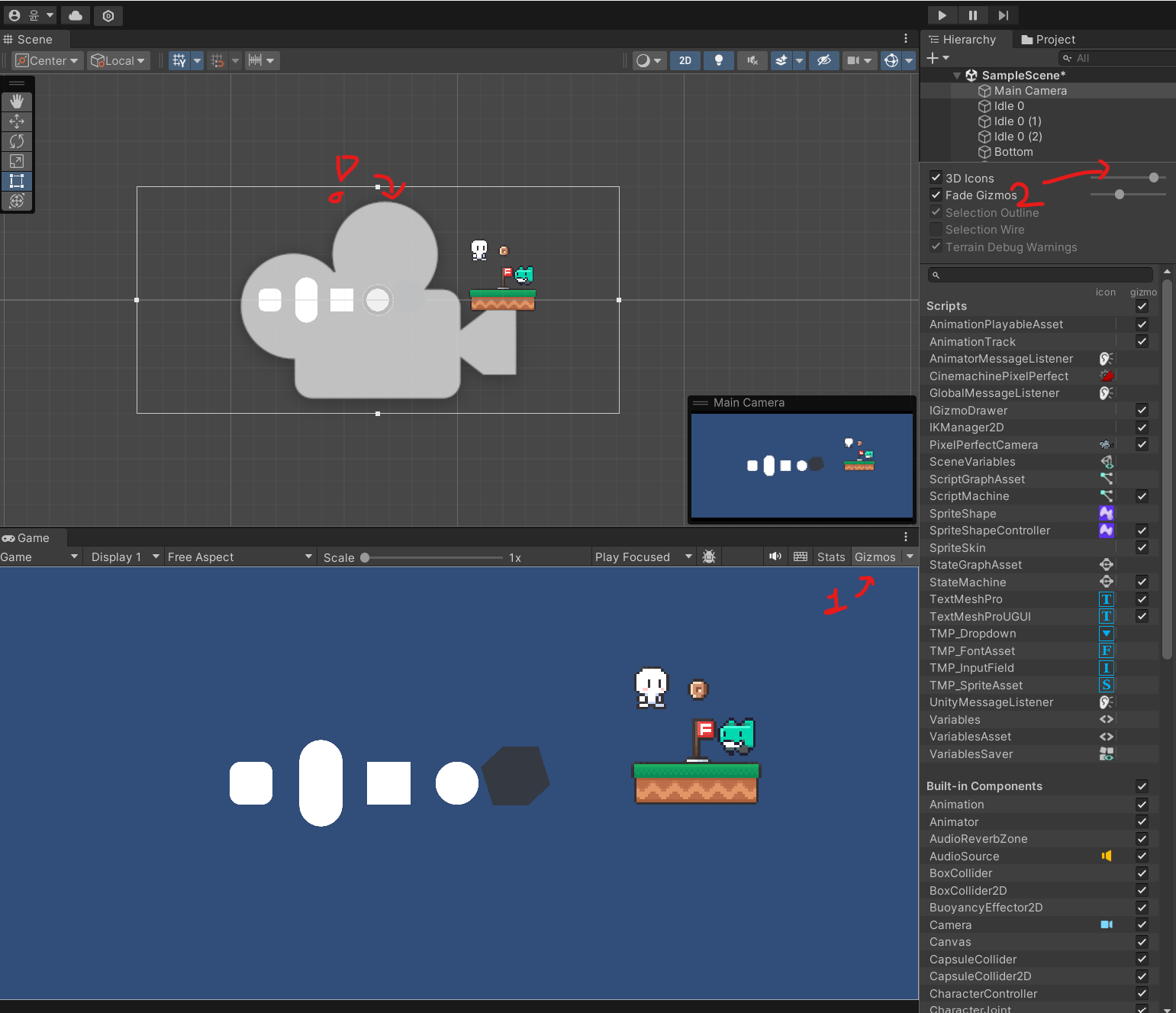Click the bug debugger icon in Game view
This screenshot has width=1176, height=1013.
(709, 557)
